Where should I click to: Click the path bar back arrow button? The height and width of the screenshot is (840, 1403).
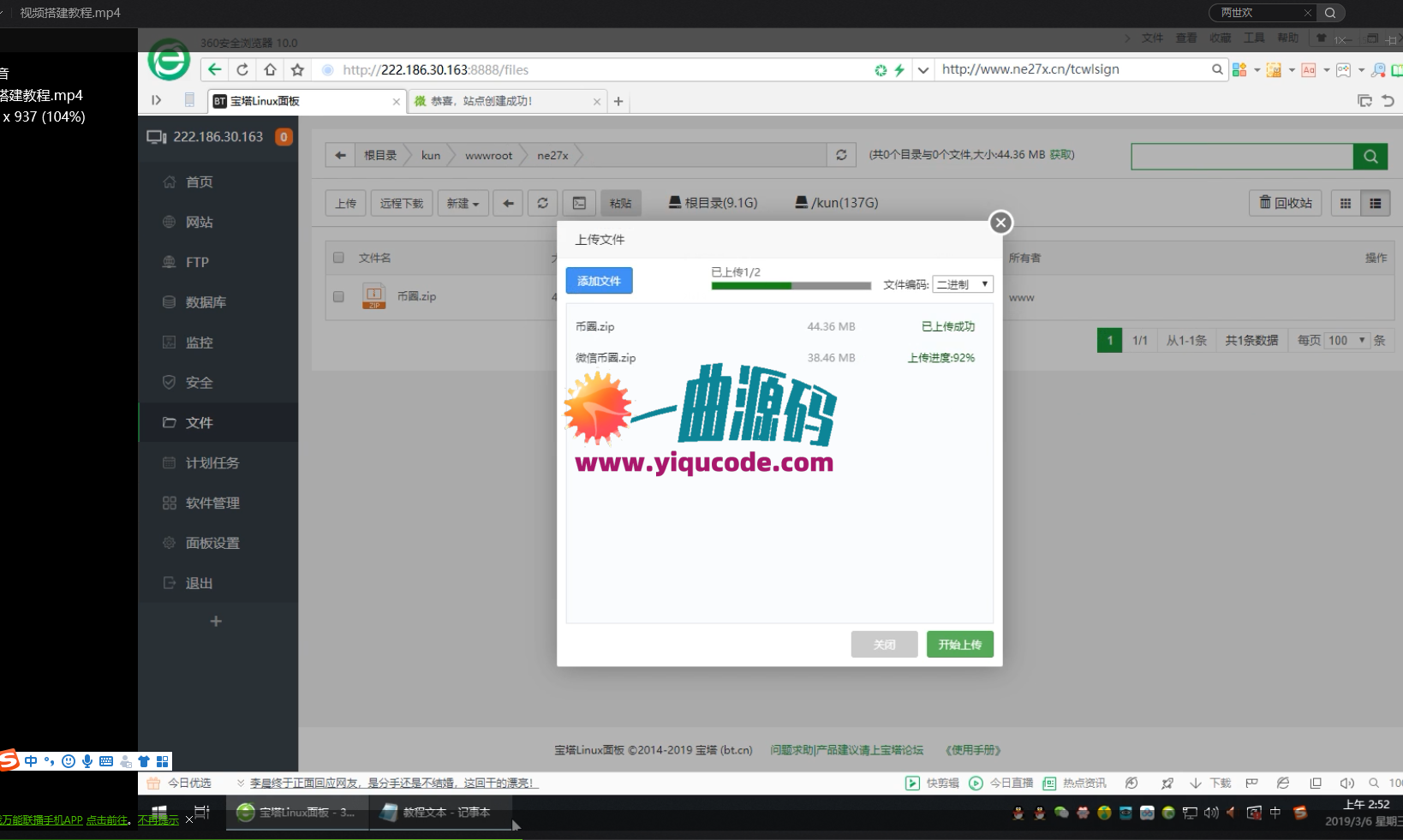pyautogui.click(x=340, y=155)
